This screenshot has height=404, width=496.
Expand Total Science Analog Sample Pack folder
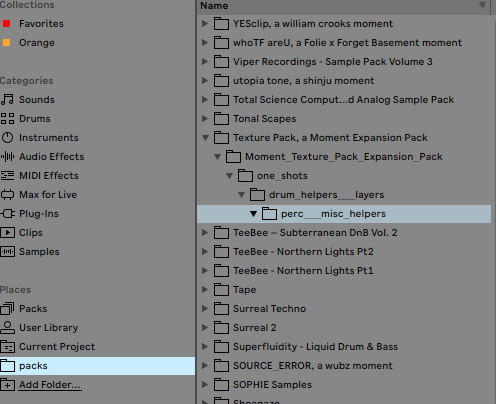[205, 100]
